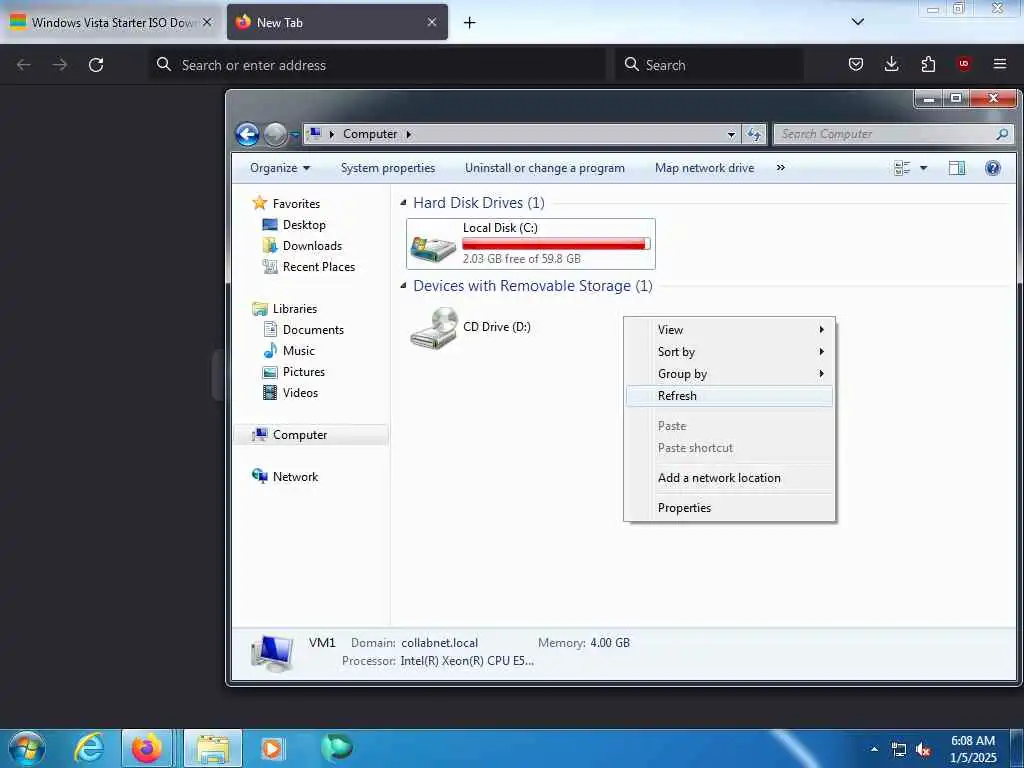Image resolution: width=1024 pixels, height=768 pixels.
Task: Switch to Windows Vista Starter ISO tab
Action: pos(111,22)
